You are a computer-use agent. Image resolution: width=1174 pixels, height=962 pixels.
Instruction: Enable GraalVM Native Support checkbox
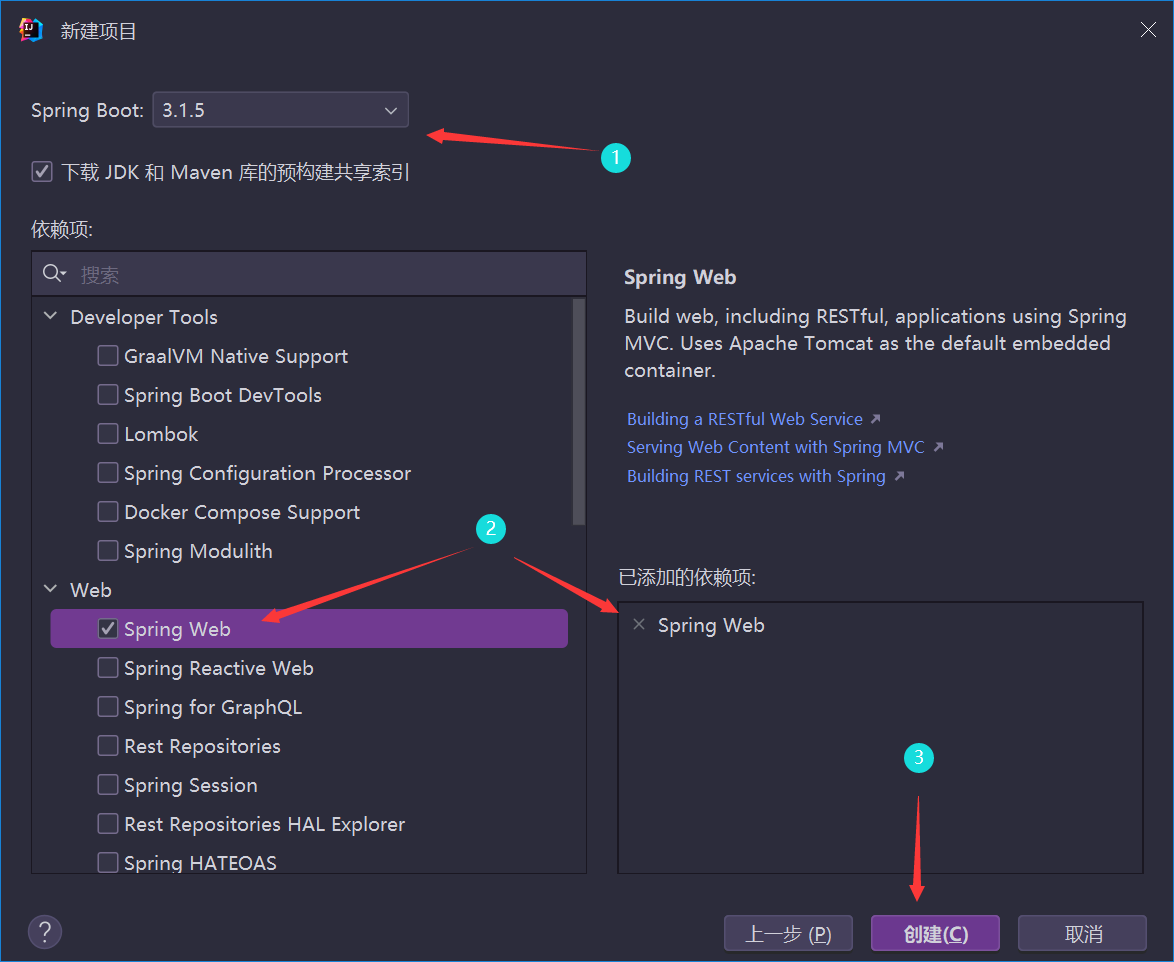point(108,356)
